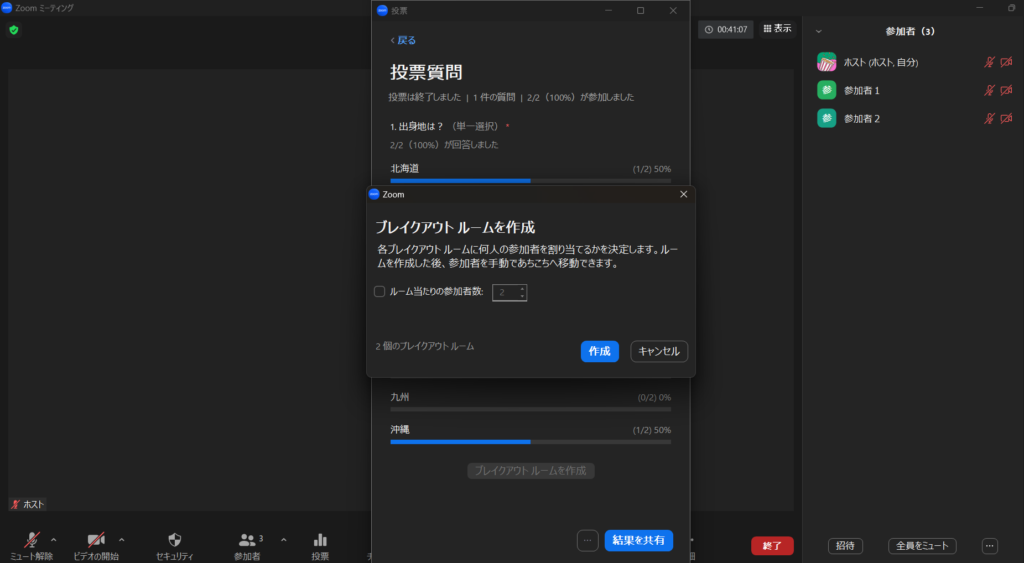Click the video-off icon for 参加者 2
This screenshot has height=563, width=1024.
[1006, 119]
